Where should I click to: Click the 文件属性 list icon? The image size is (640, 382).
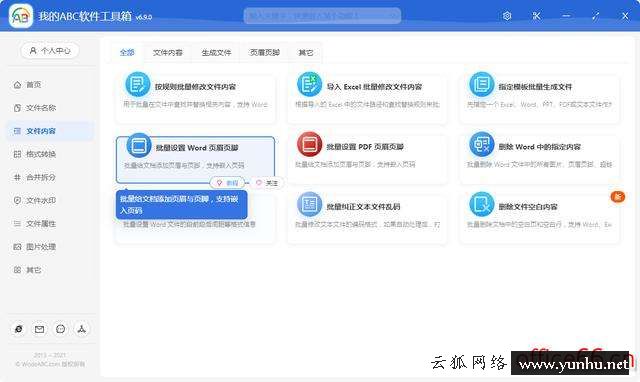[17, 224]
